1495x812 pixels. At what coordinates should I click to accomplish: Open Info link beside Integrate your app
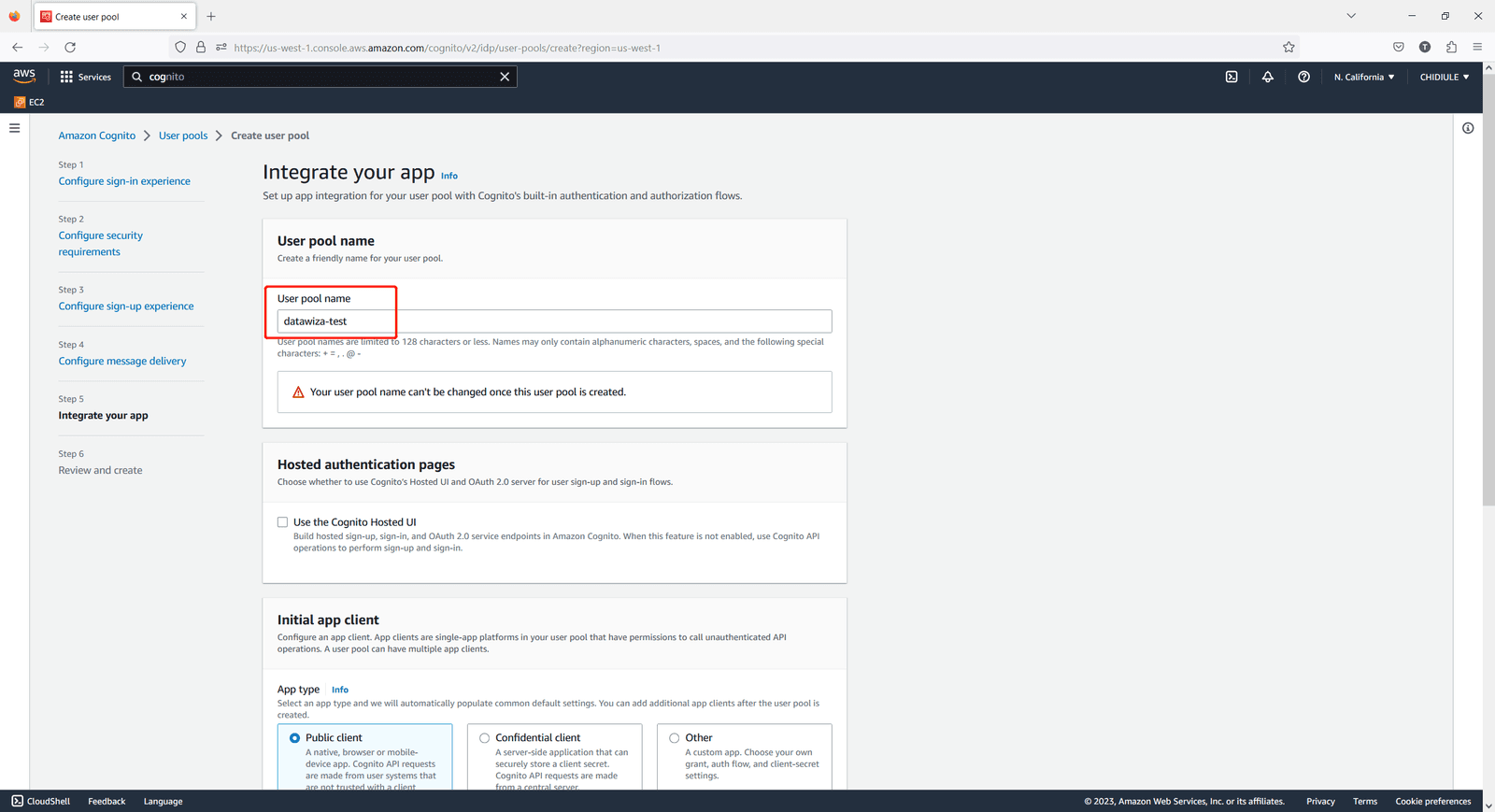pos(449,176)
